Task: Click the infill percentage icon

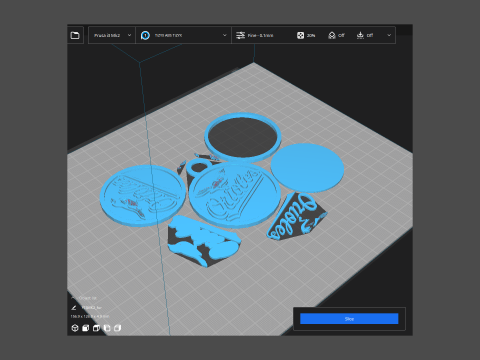Action: point(300,35)
